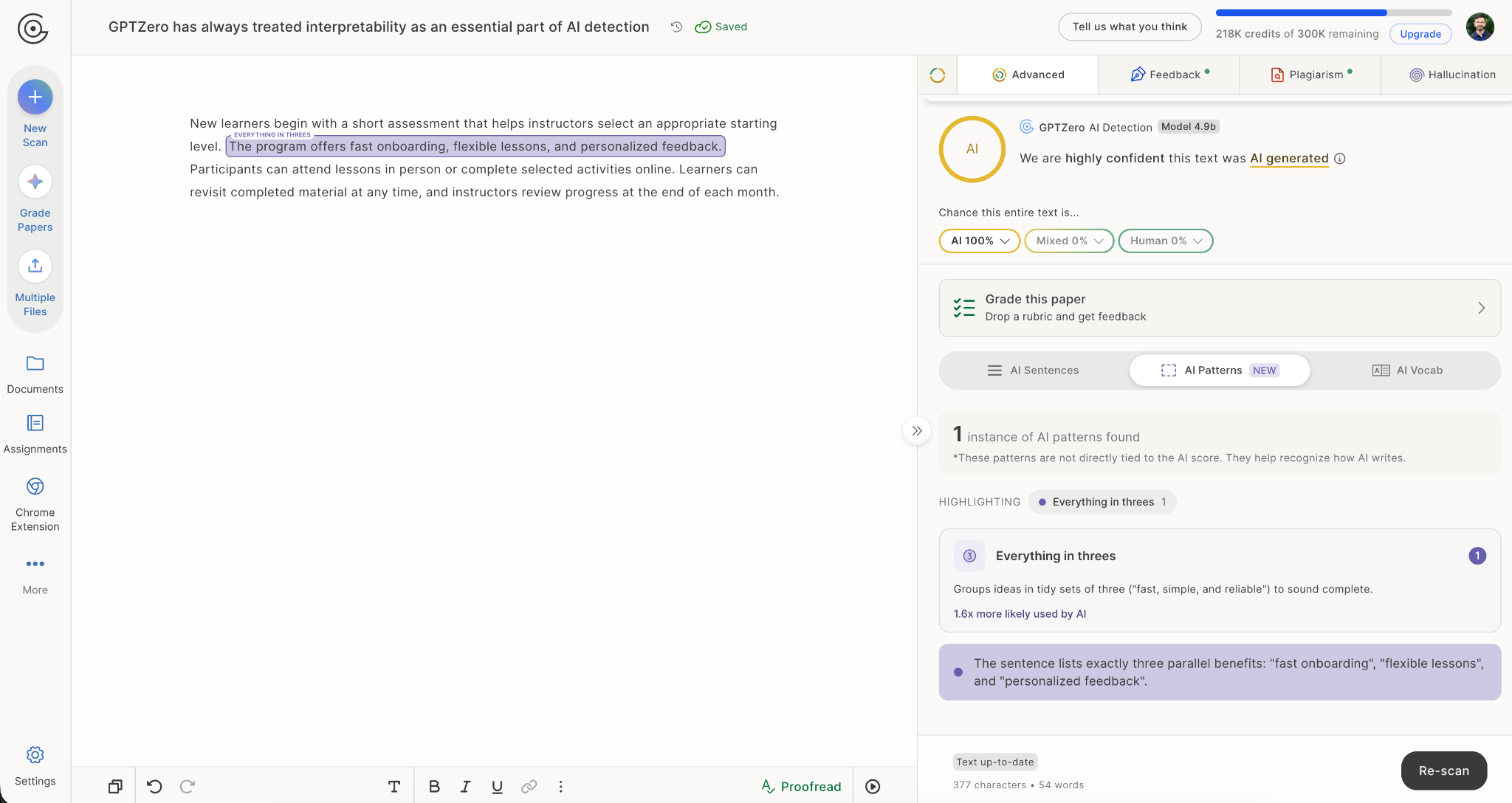This screenshot has height=803, width=1512.
Task: Switch to the Plagiarism tab
Action: tap(1310, 75)
